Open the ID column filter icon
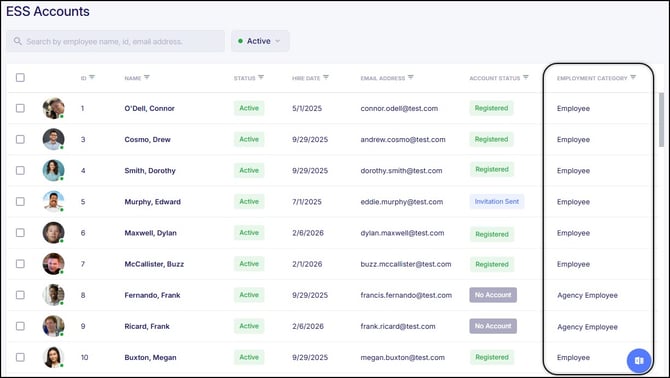The width and height of the screenshot is (670, 378). click(92, 77)
